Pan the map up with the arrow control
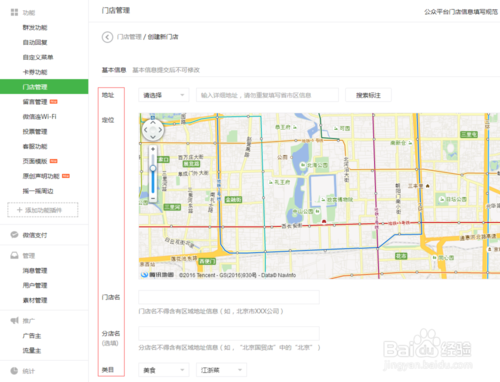Image resolution: width=500 pixels, height=382 pixels. click(x=153, y=123)
